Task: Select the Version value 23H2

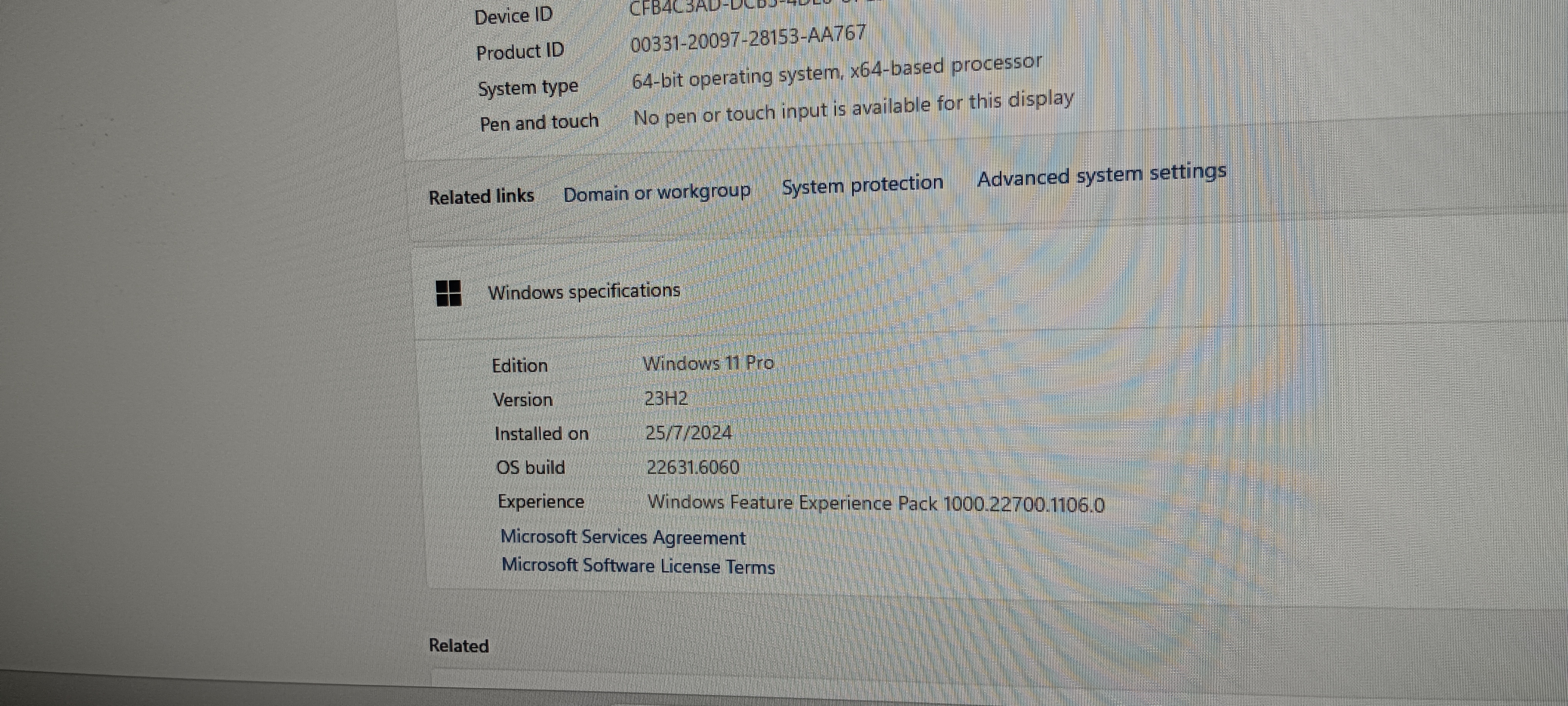Action: (666, 398)
